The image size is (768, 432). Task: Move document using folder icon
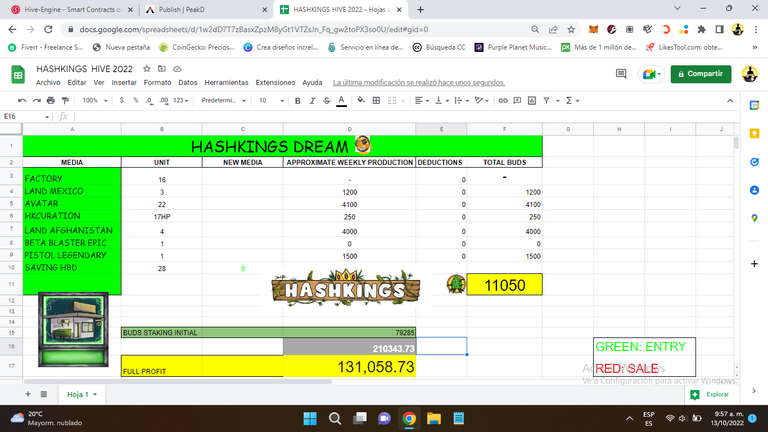click(x=162, y=69)
